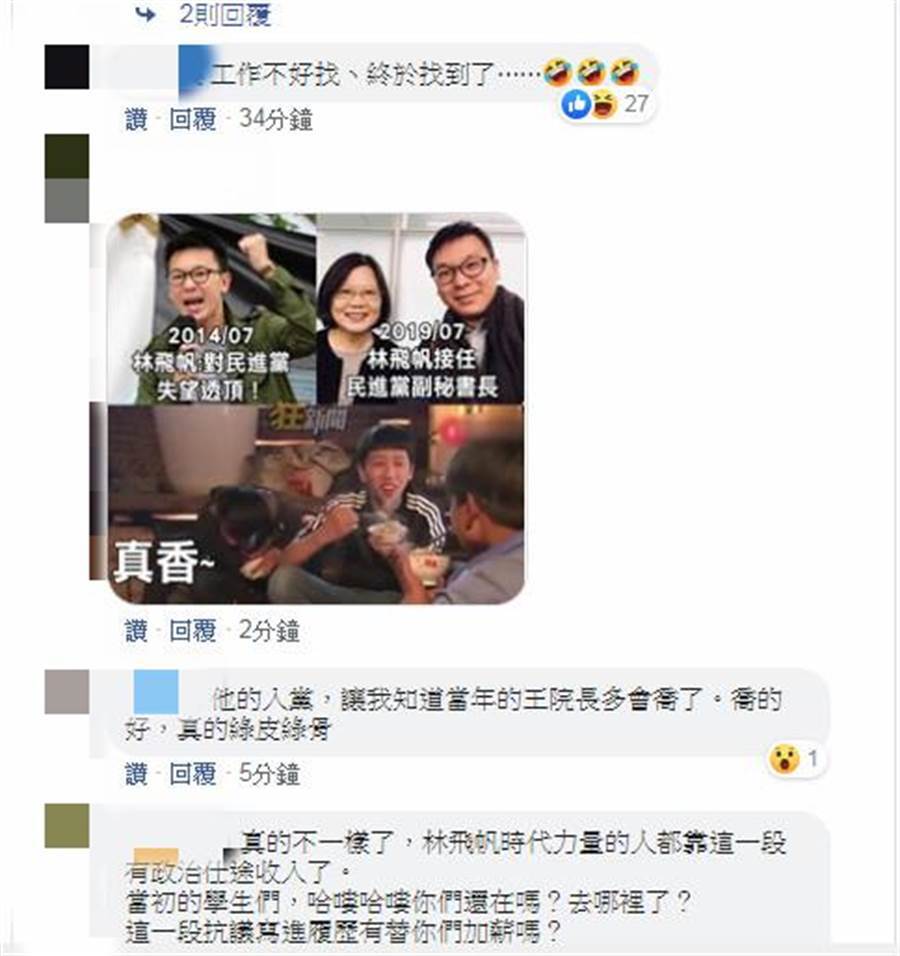Like the 他的入黨 comment
The image size is (900, 956).
pos(137,774)
